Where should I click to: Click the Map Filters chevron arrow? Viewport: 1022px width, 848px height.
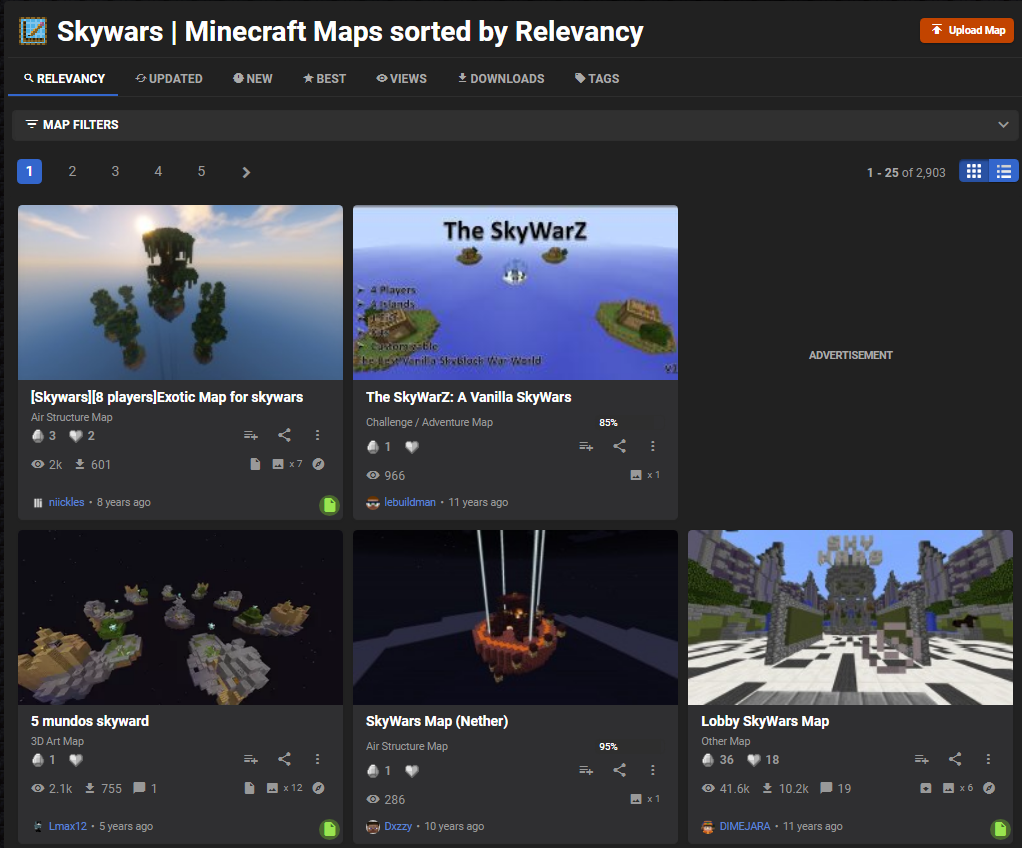tap(1003, 124)
